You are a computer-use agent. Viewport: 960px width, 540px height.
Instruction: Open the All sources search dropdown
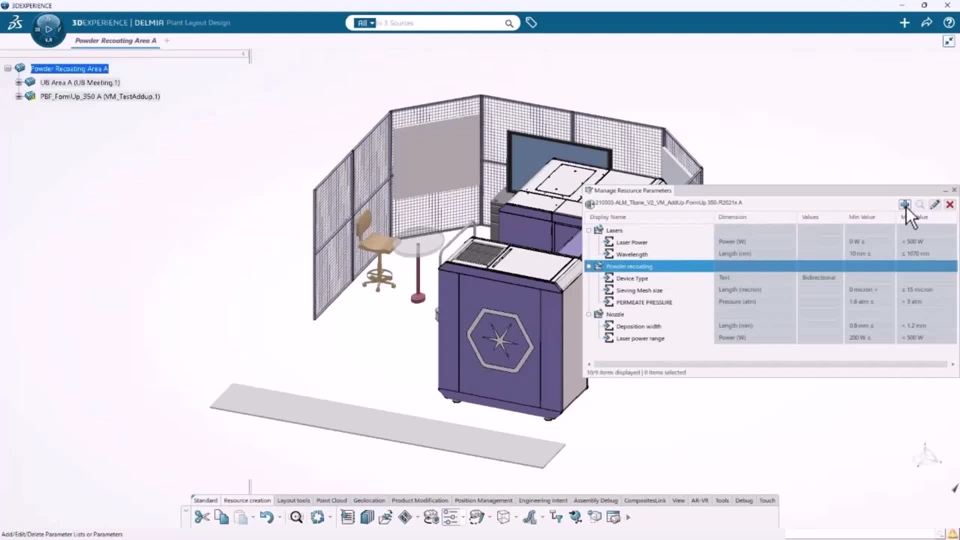pyautogui.click(x=364, y=23)
